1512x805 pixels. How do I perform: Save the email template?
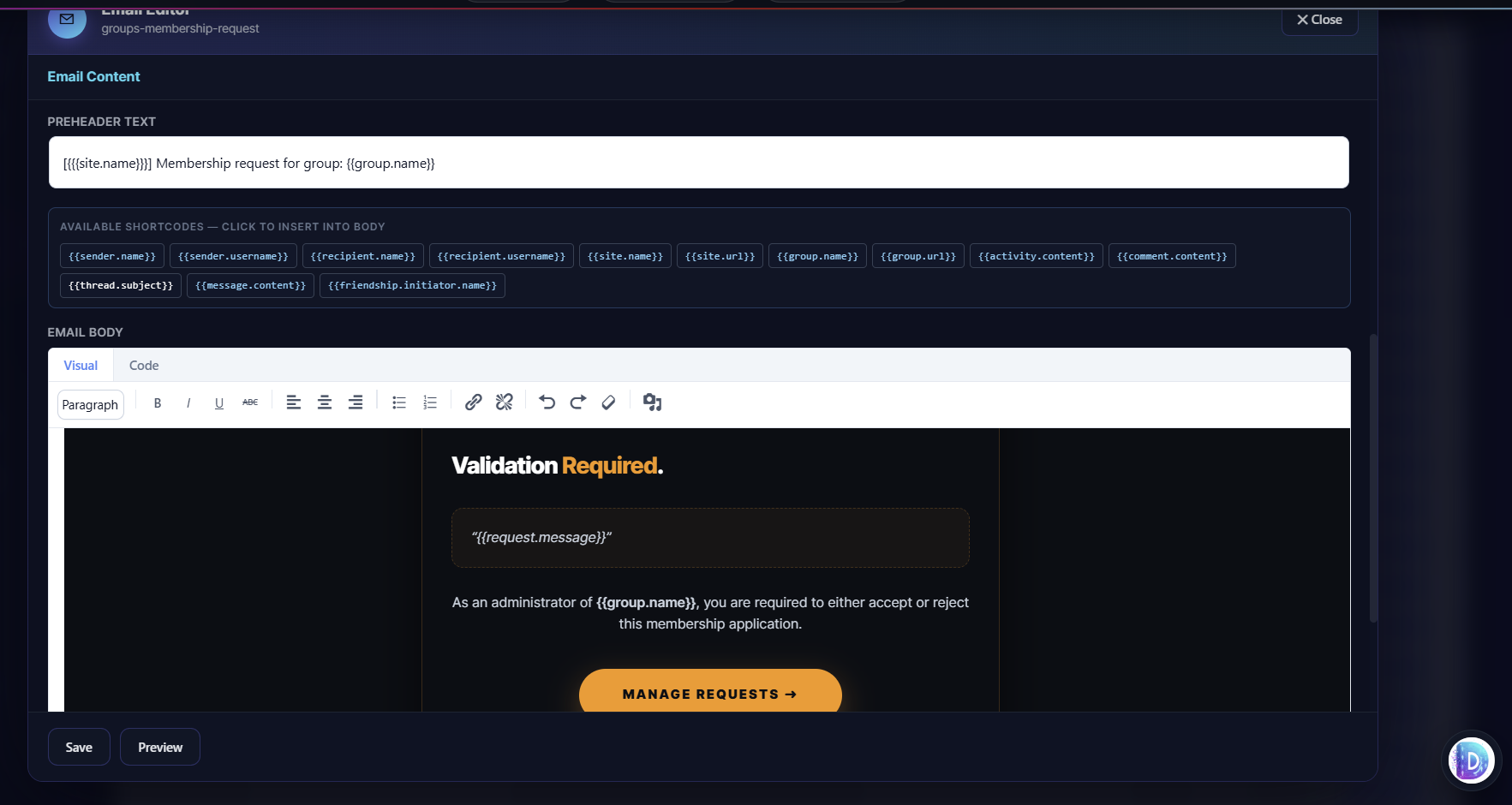tap(79, 746)
